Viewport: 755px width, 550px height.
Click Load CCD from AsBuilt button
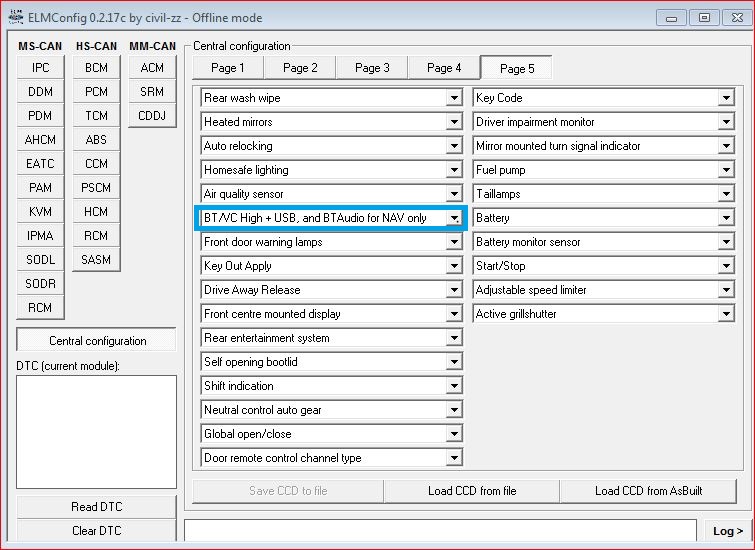coord(647,491)
